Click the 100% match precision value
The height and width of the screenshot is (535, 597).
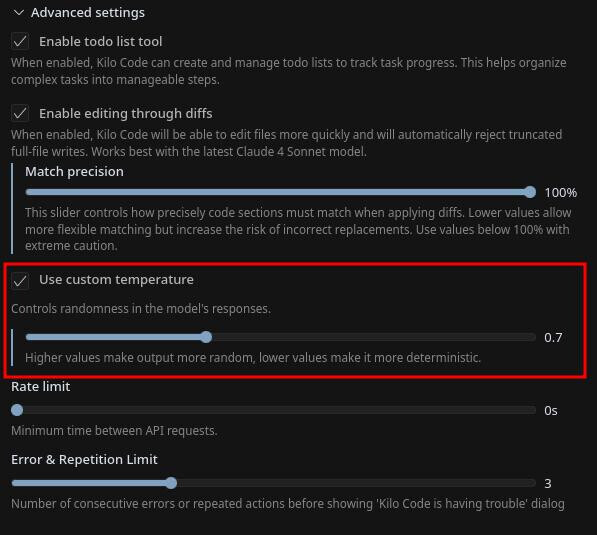[x=560, y=193]
